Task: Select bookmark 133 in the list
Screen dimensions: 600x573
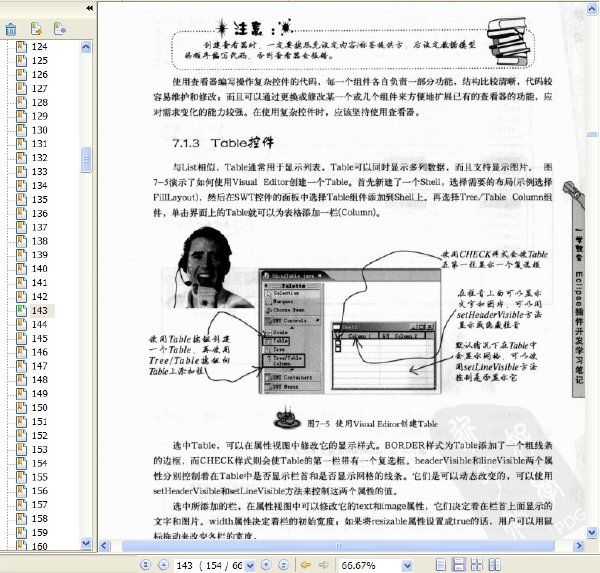Action: [39, 171]
